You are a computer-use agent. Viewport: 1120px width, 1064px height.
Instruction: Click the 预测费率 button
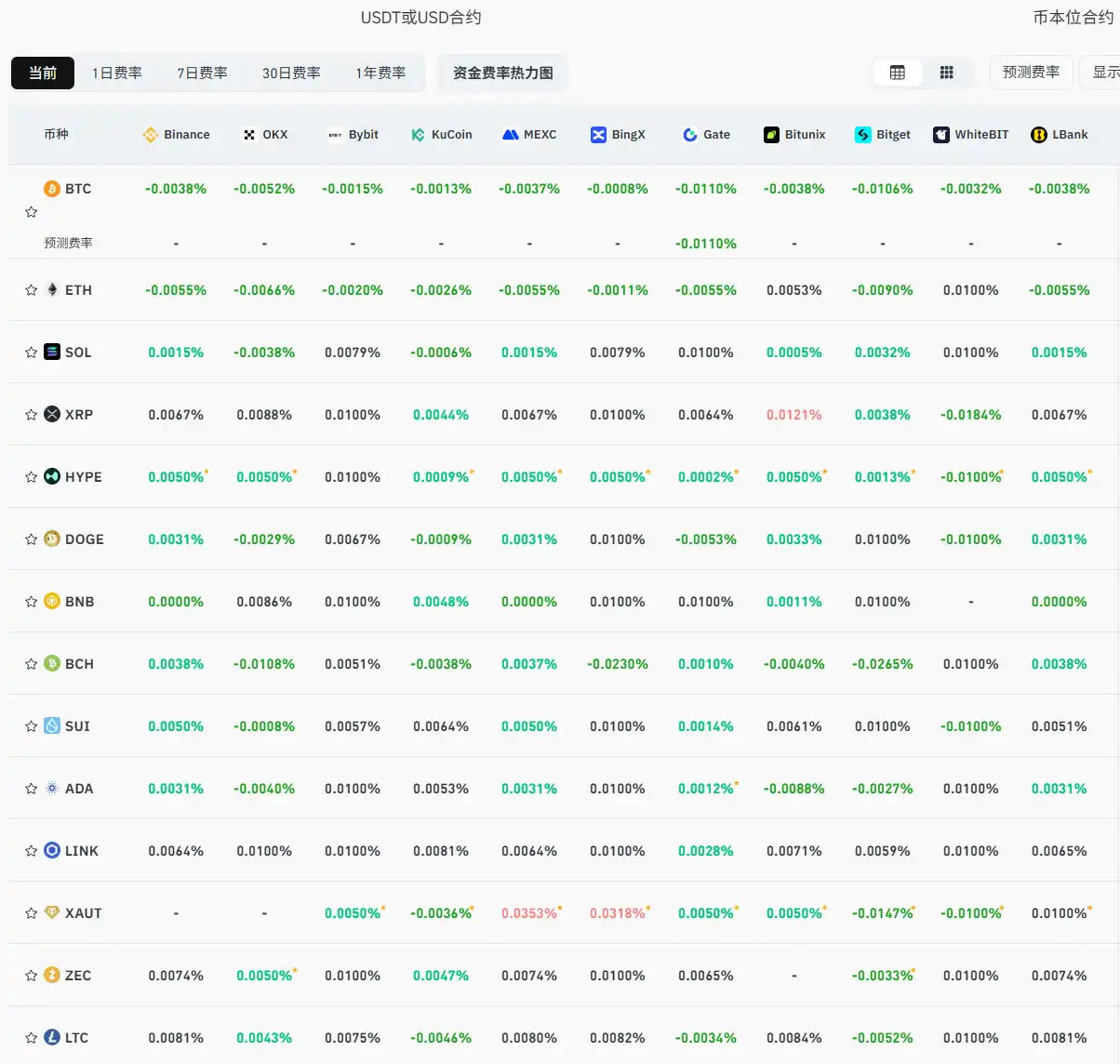(x=1031, y=72)
